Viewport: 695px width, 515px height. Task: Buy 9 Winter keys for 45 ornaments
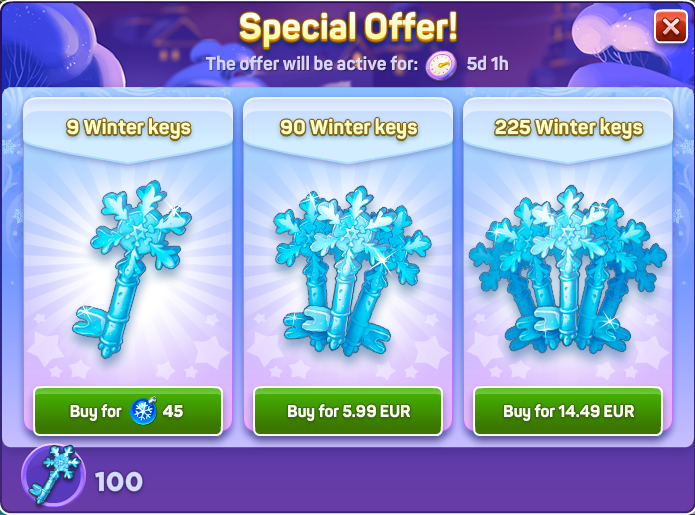pyautogui.click(x=128, y=411)
